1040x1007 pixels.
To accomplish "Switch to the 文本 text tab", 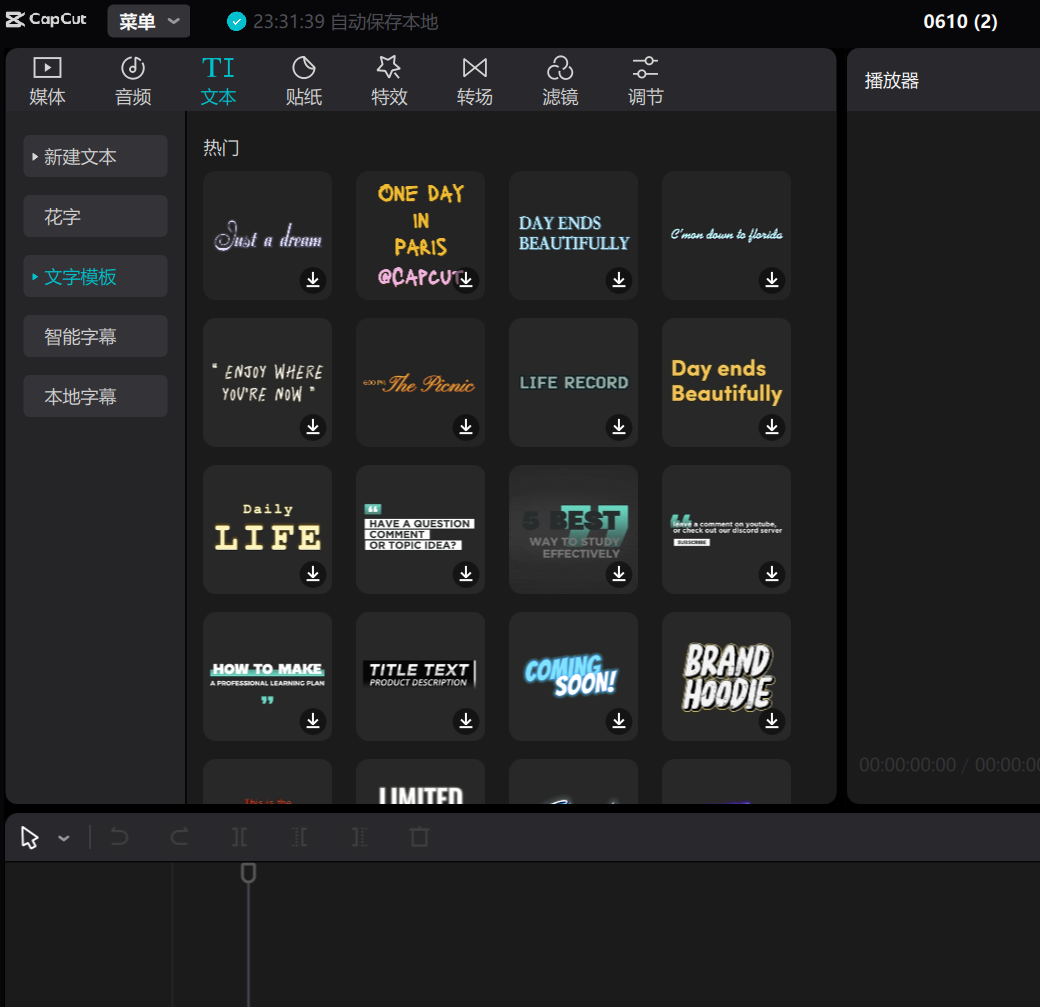I will point(218,81).
